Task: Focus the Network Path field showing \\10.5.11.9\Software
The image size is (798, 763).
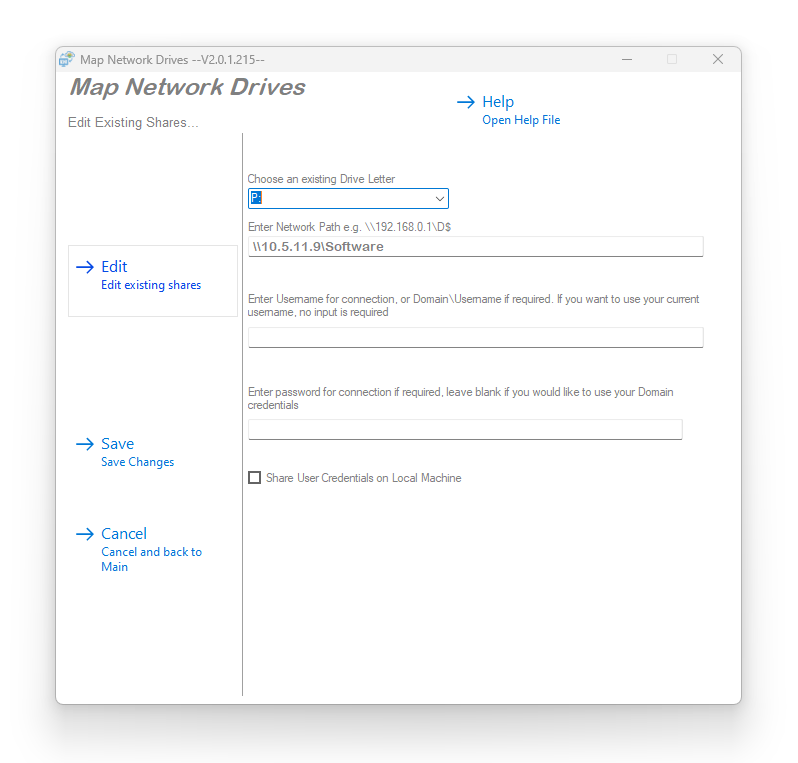Action: click(475, 246)
